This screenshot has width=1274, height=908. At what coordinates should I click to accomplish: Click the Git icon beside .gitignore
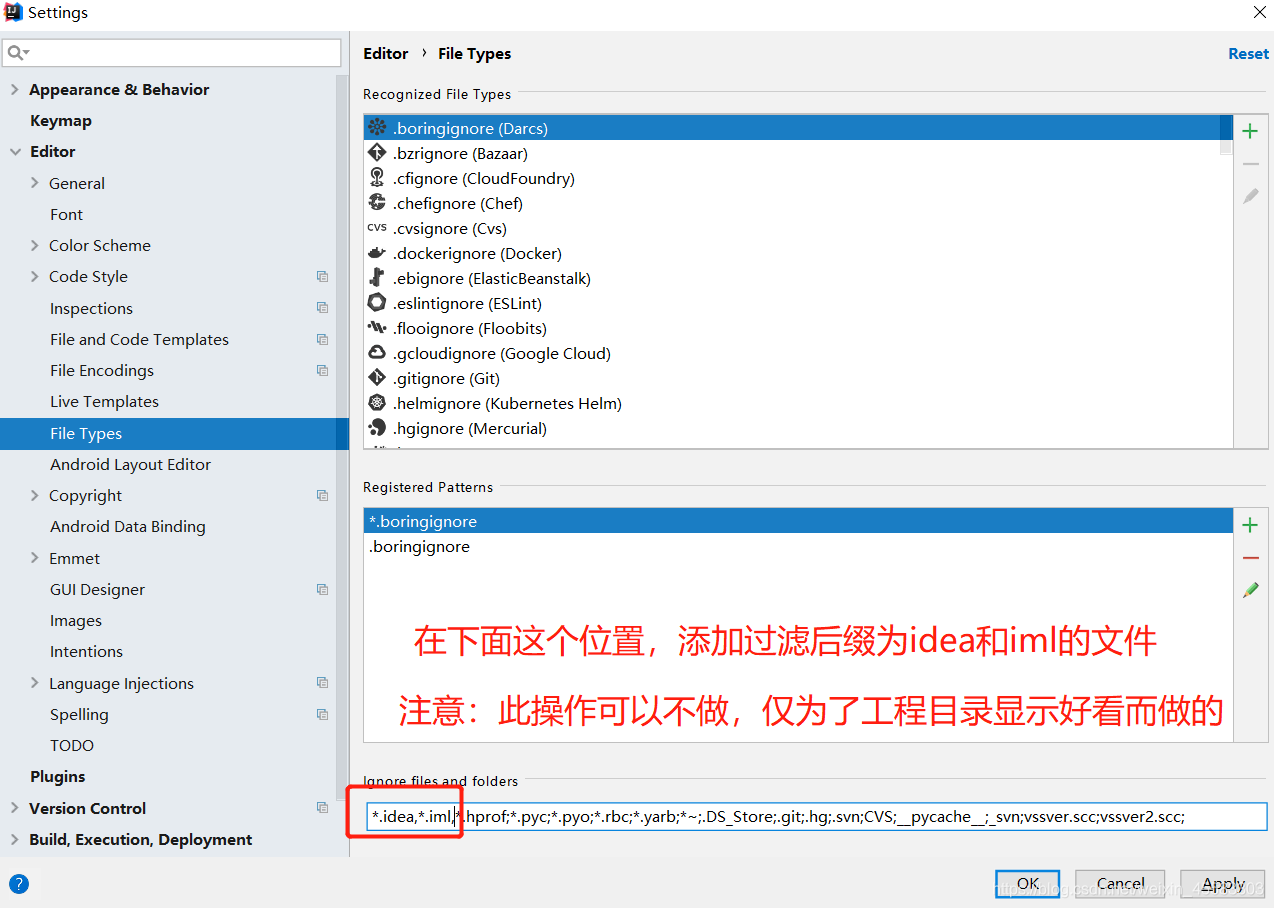click(x=377, y=378)
